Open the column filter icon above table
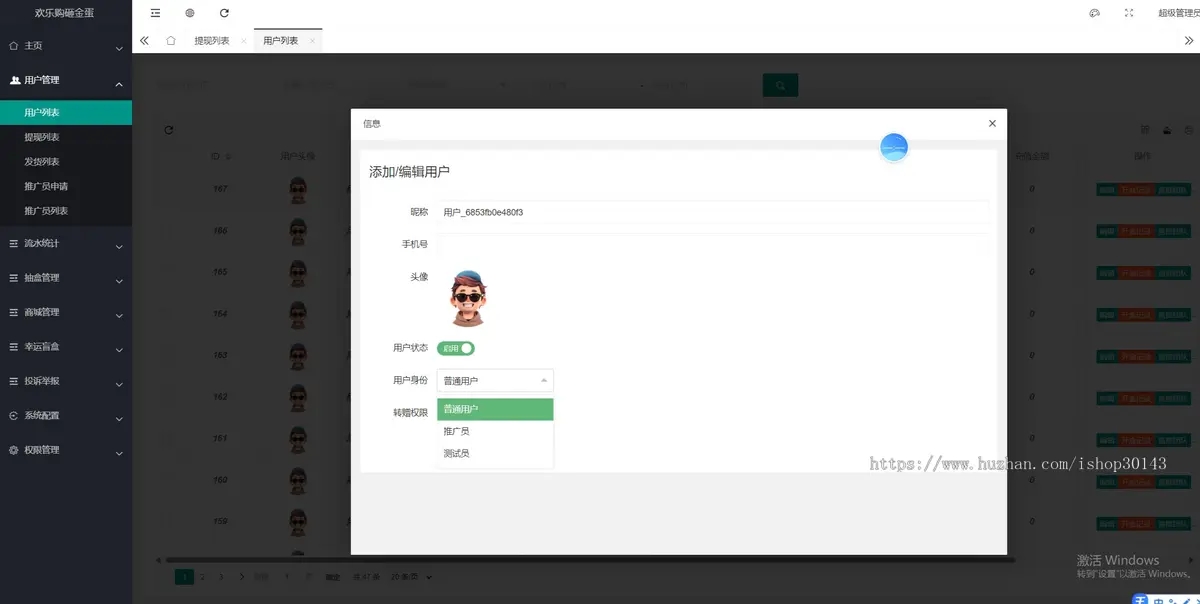Viewport: 1200px width, 604px height. click(1145, 130)
